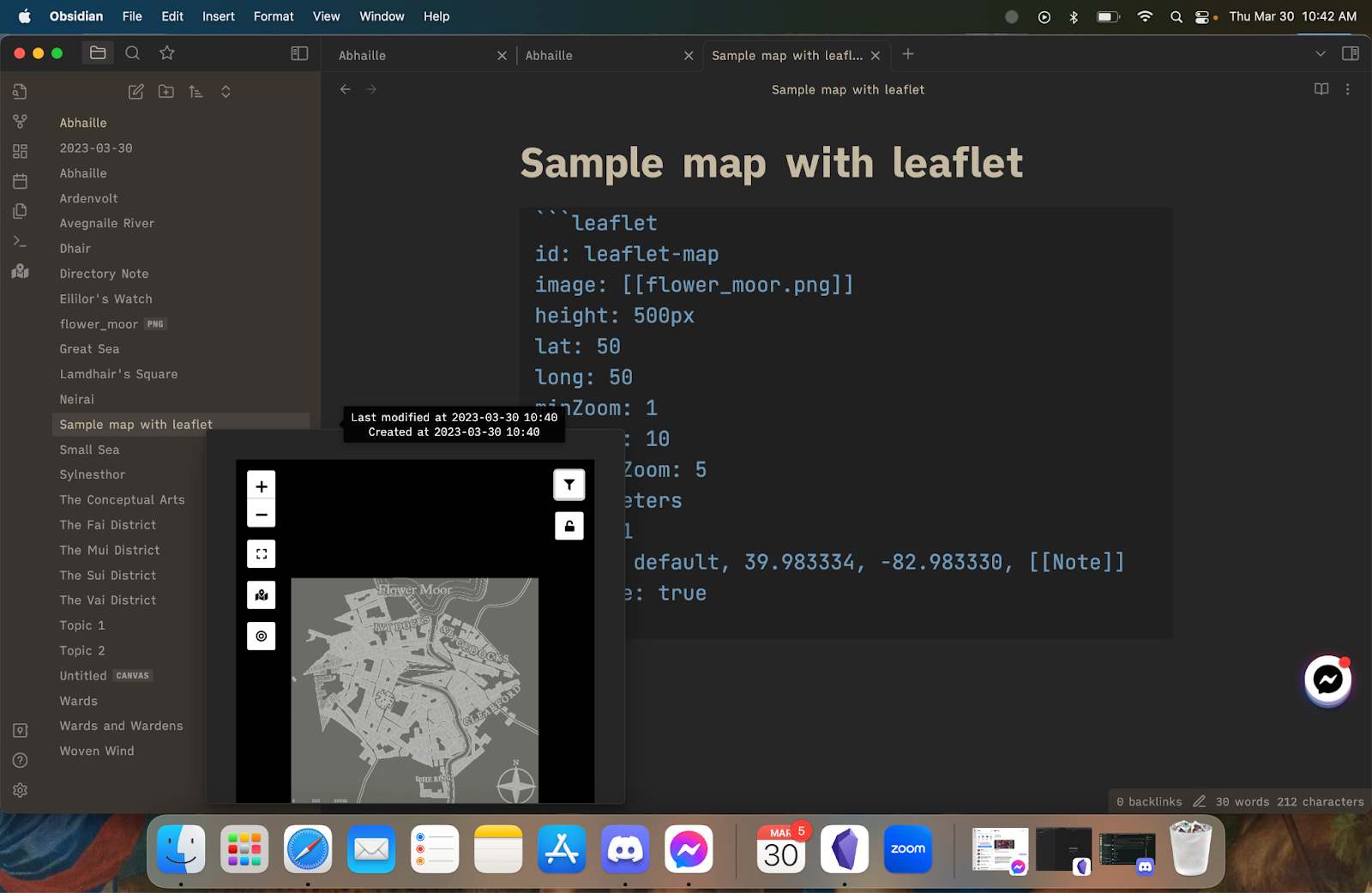Open more options for the note
The height and width of the screenshot is (893, 1372).
(x=1348, y=89)
